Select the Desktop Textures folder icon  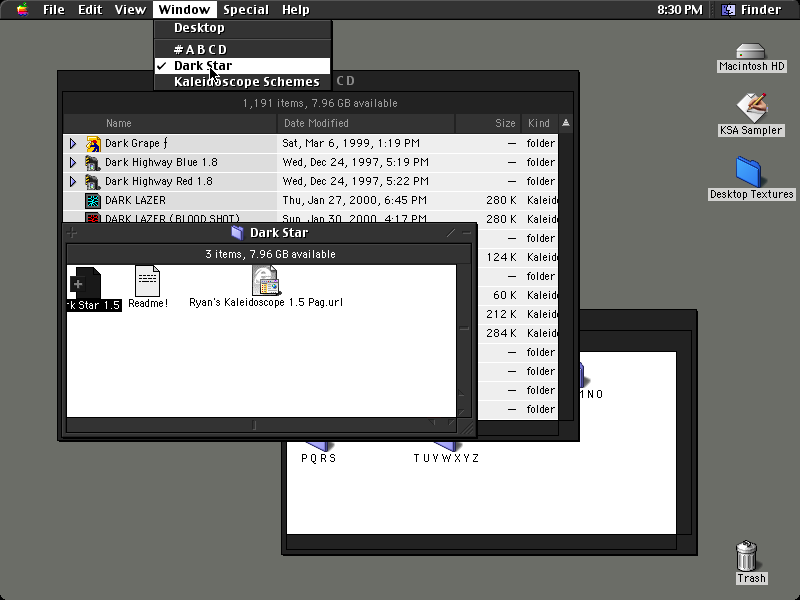click(x=749, y=172)
